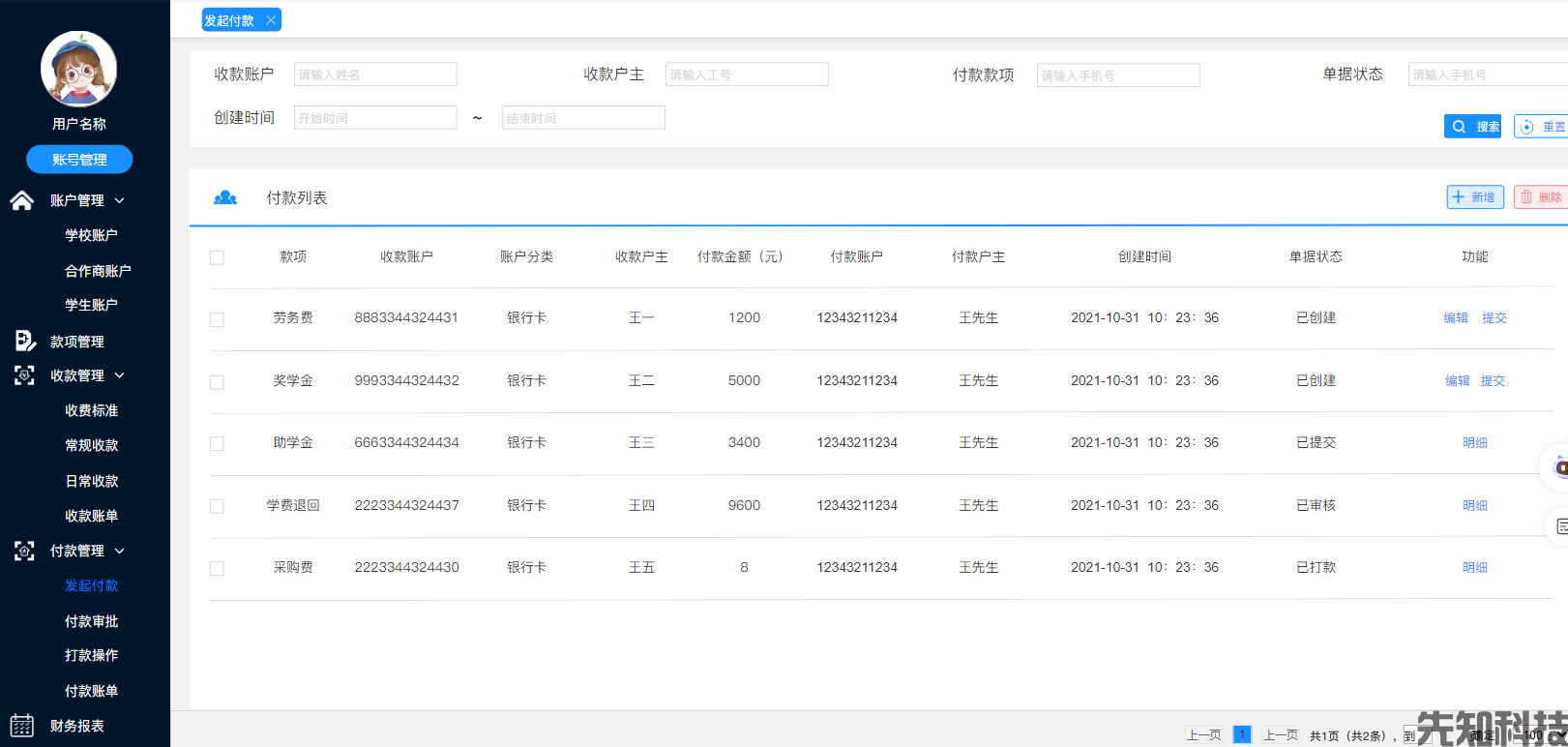Focus the 收款户主 input field
Viewport: 1568px width, 747px height.
point(747,75)
